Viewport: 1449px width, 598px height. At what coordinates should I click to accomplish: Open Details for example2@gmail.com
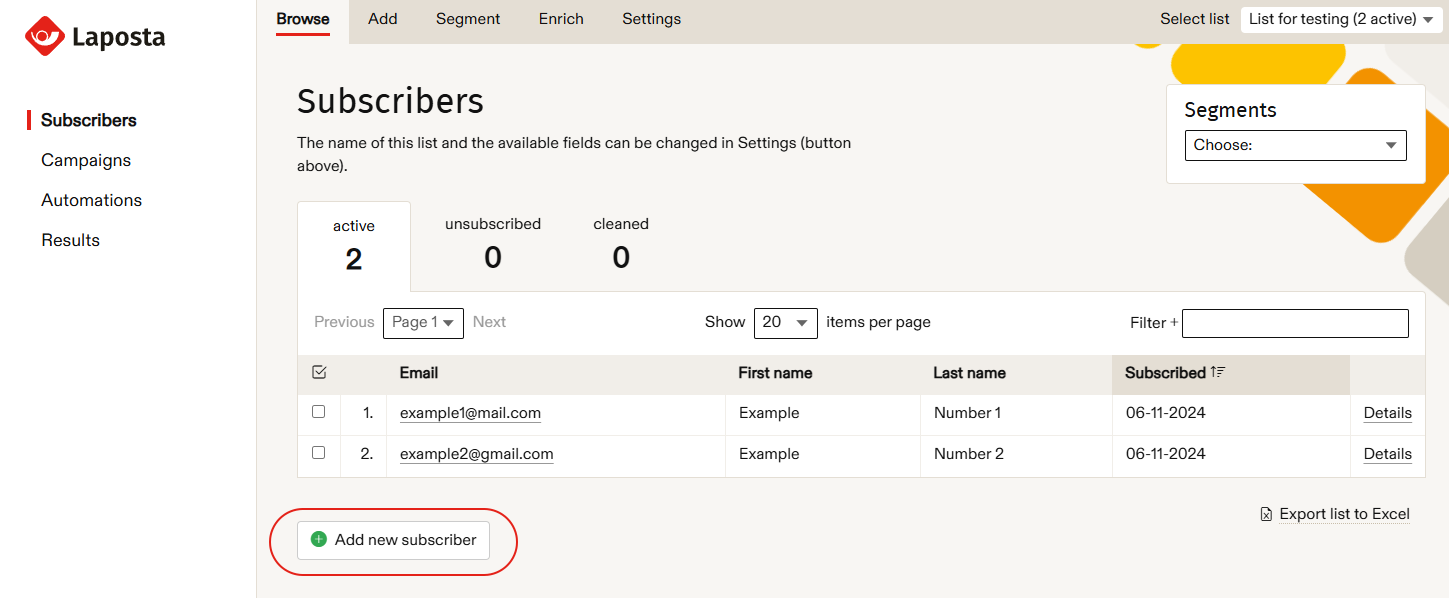tap(1387, 454)
